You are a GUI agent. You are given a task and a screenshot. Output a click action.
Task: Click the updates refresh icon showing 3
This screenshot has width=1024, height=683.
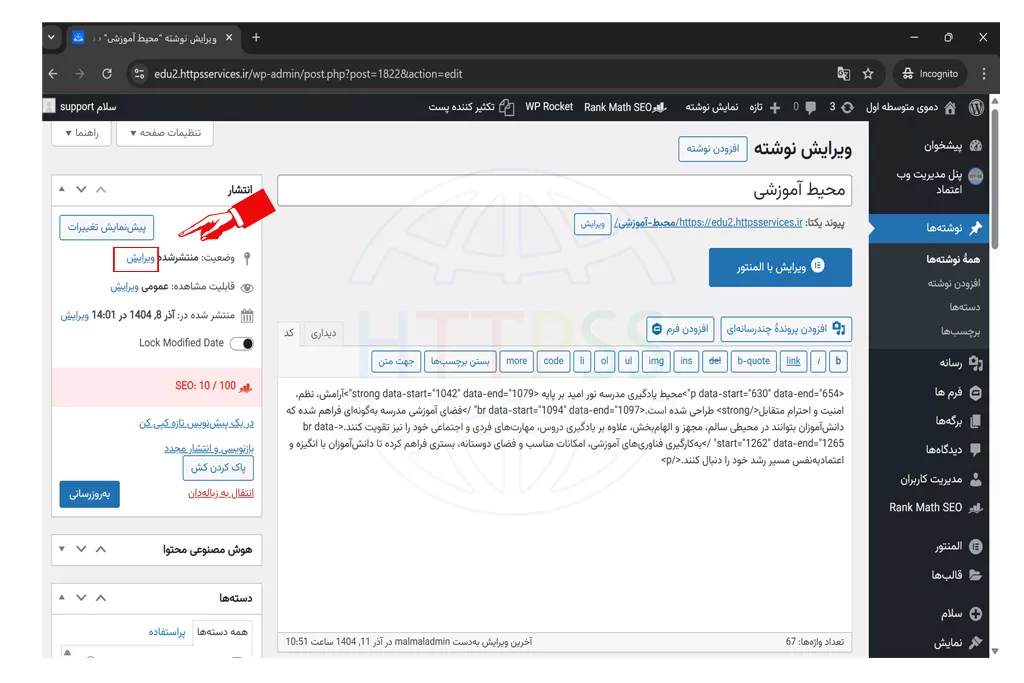(x=847, y=107)
